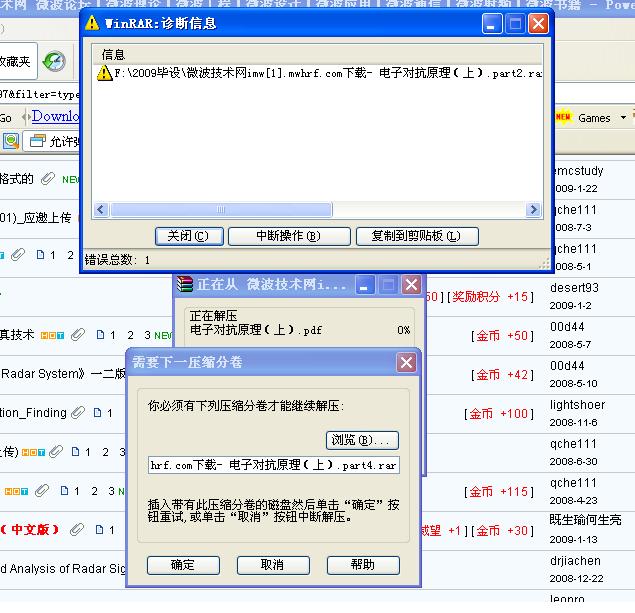
Task: Click attachment paperclip icon beside 中文版
Action: 77,529
